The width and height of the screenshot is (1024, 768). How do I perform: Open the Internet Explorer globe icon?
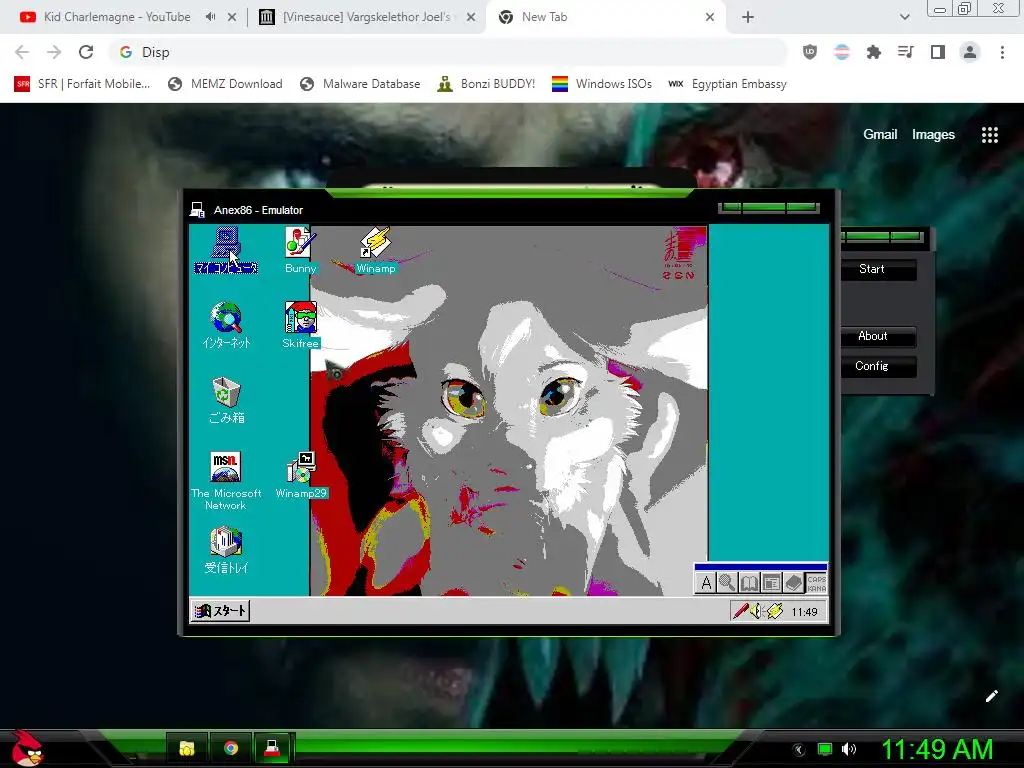(226, 325)
